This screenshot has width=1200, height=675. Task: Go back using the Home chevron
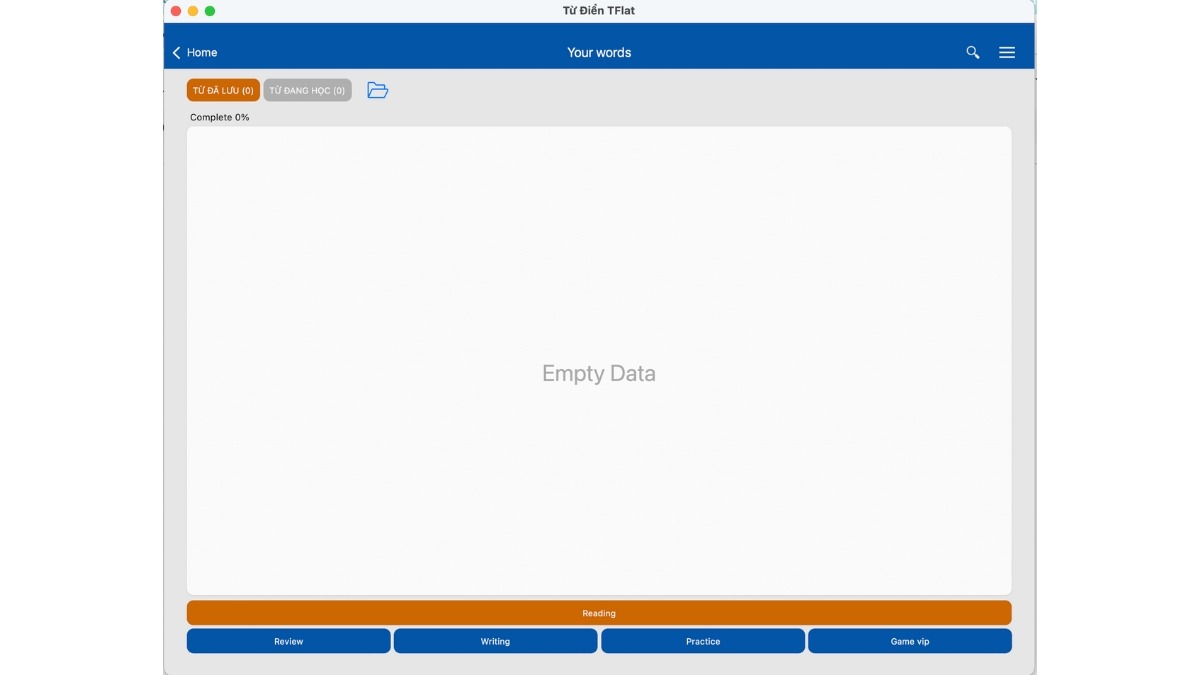pos(177,53)
